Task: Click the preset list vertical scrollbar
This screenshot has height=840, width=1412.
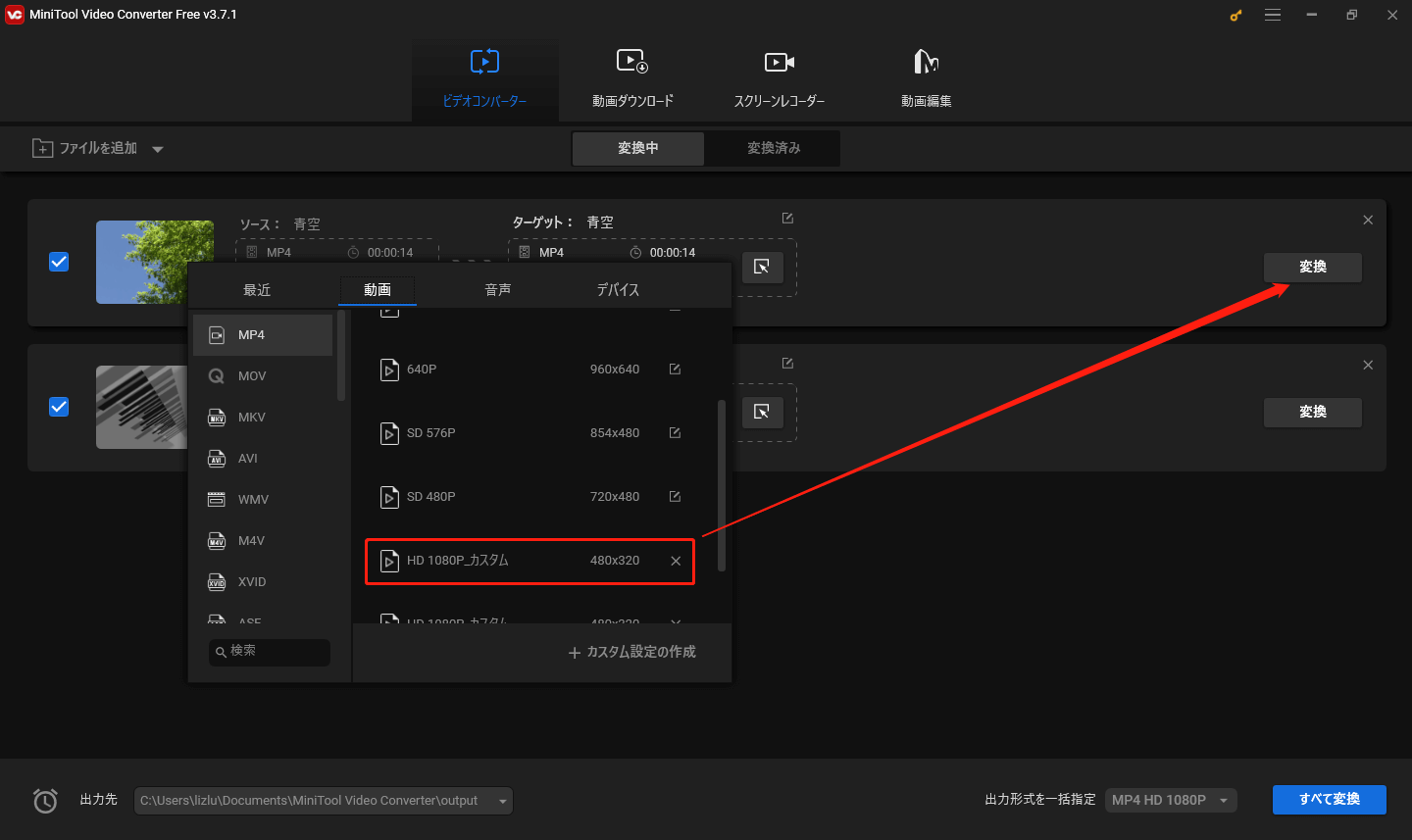Action: (722, 485)
